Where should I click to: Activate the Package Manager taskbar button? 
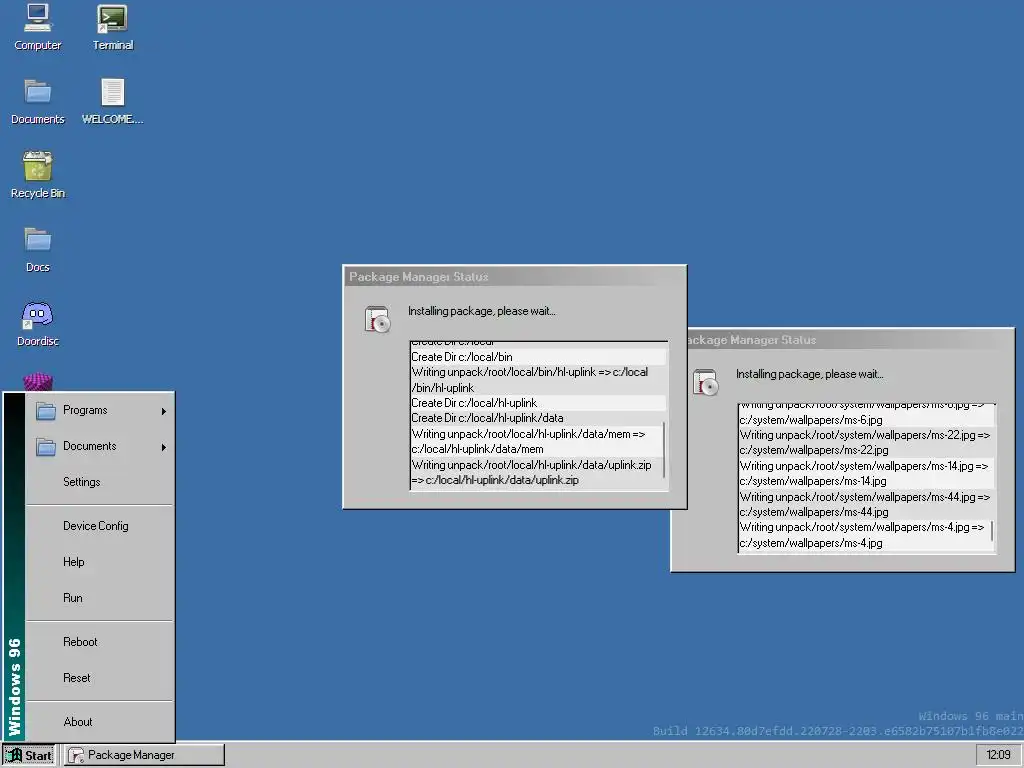point(144,755)
